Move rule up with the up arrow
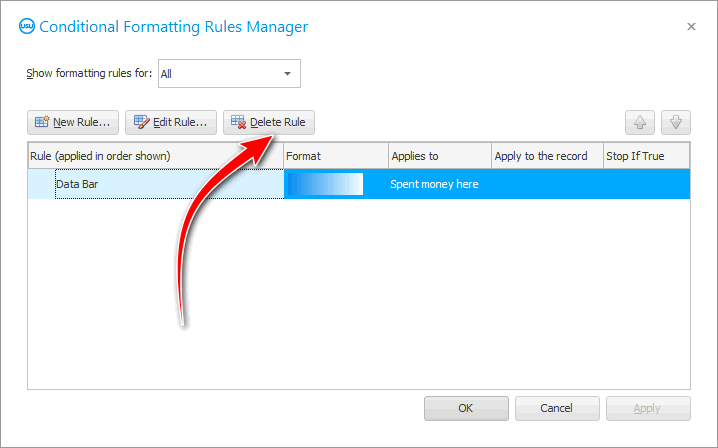Screen dimensions: 718x448 640,123
